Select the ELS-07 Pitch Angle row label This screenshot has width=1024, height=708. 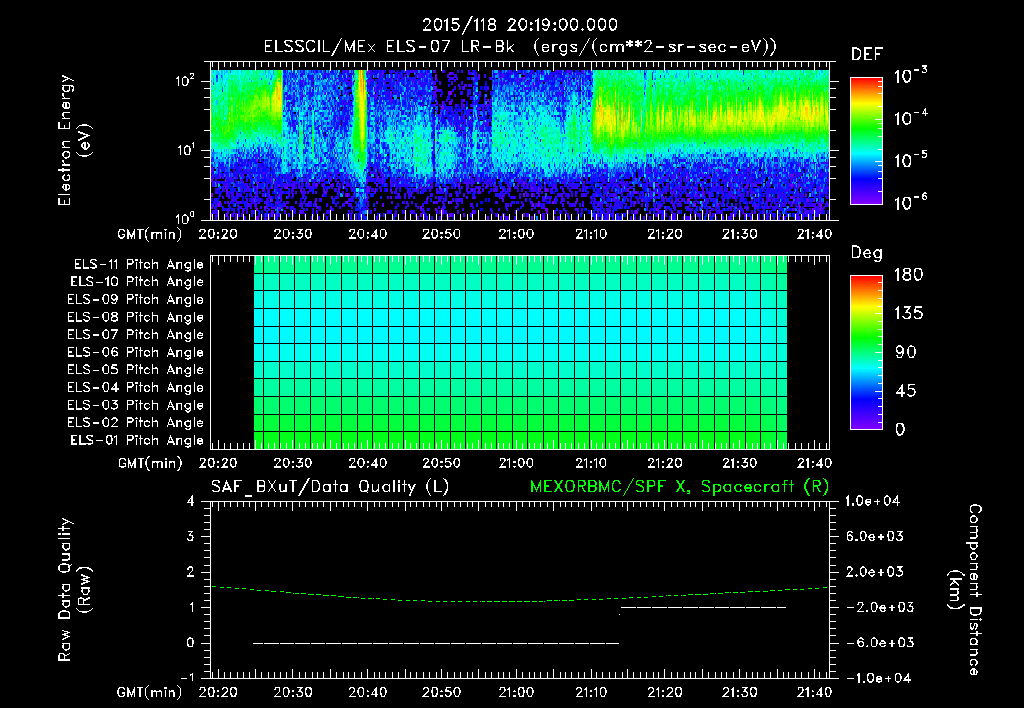click(135, 335)
